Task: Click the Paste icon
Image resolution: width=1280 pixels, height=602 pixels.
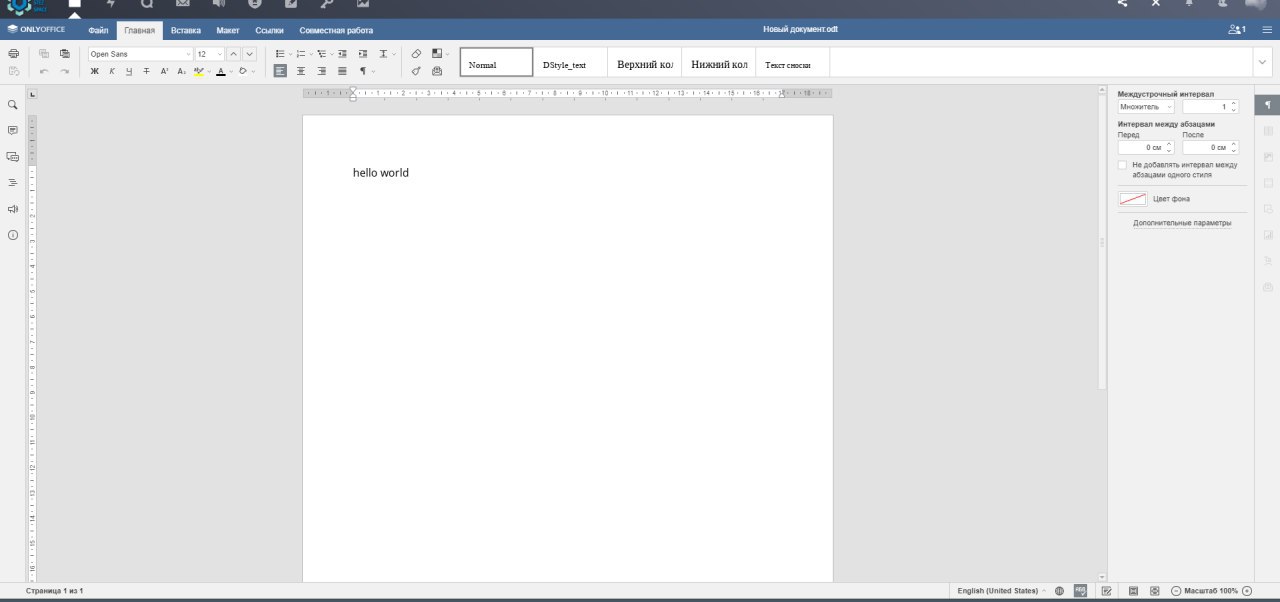Action: pos(65,54)
